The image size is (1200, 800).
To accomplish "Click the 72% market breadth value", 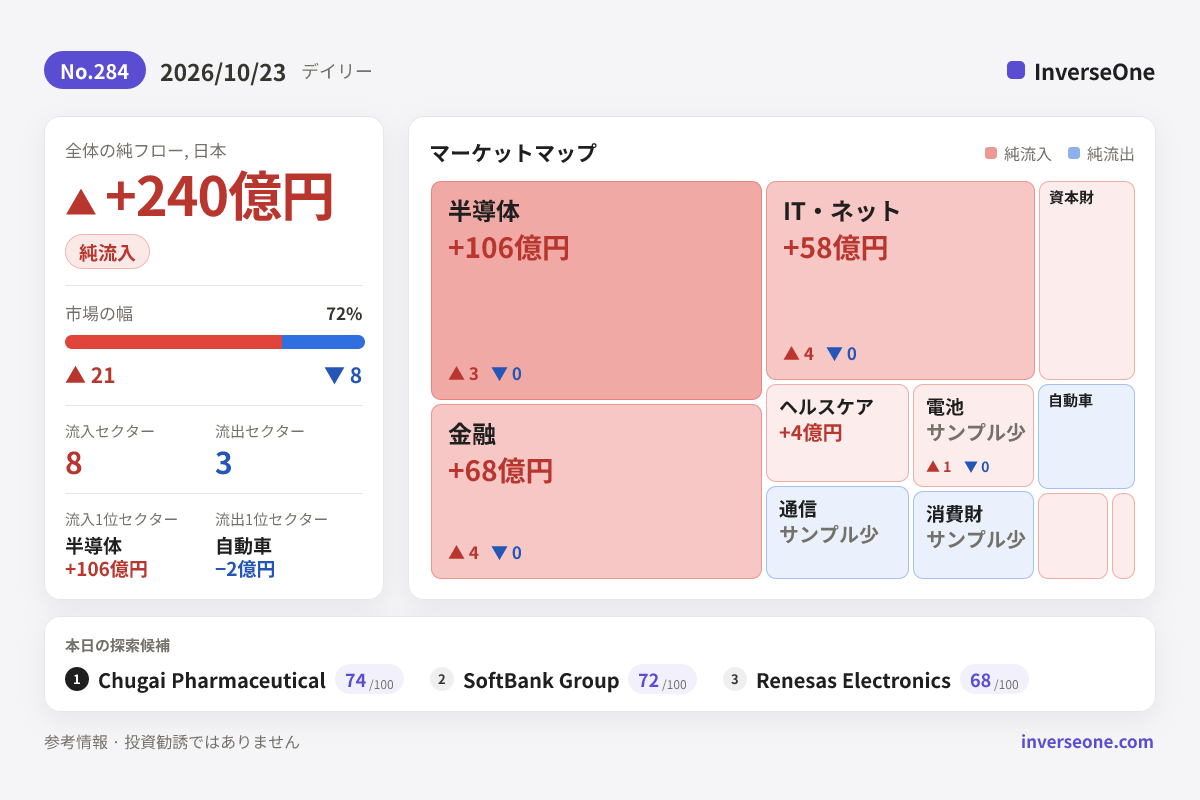I will 344,314.
